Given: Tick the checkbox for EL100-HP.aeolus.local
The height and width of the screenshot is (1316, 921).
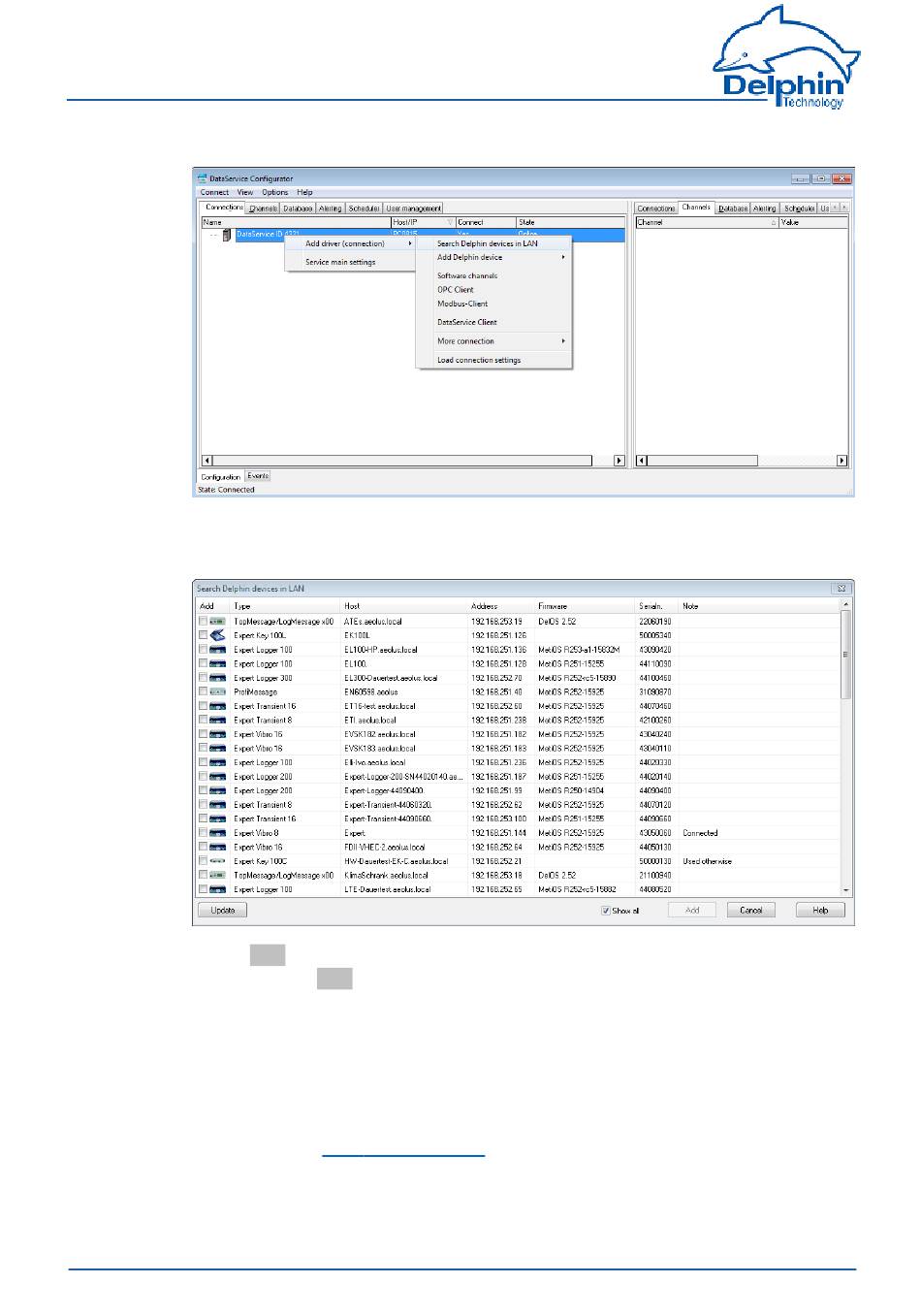Looking at the screenshot, I should 203,649.
